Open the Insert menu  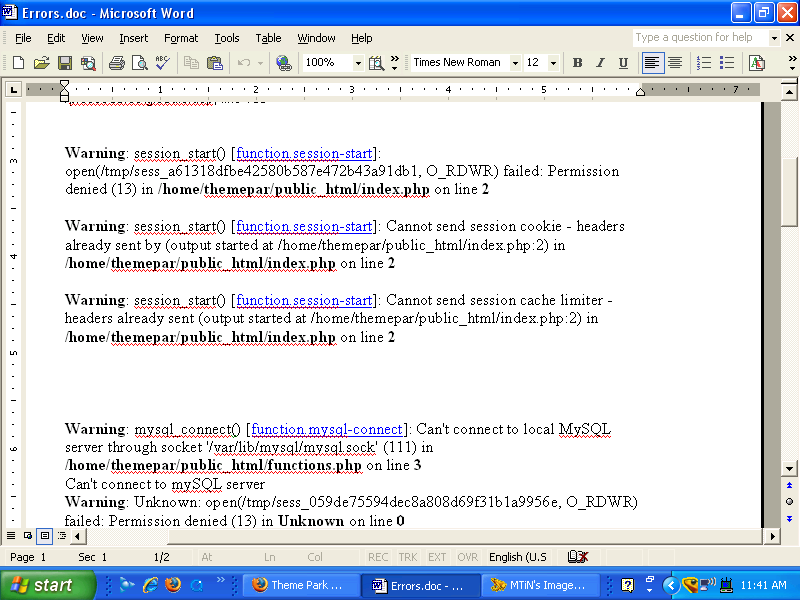click(x=133, y=38)
